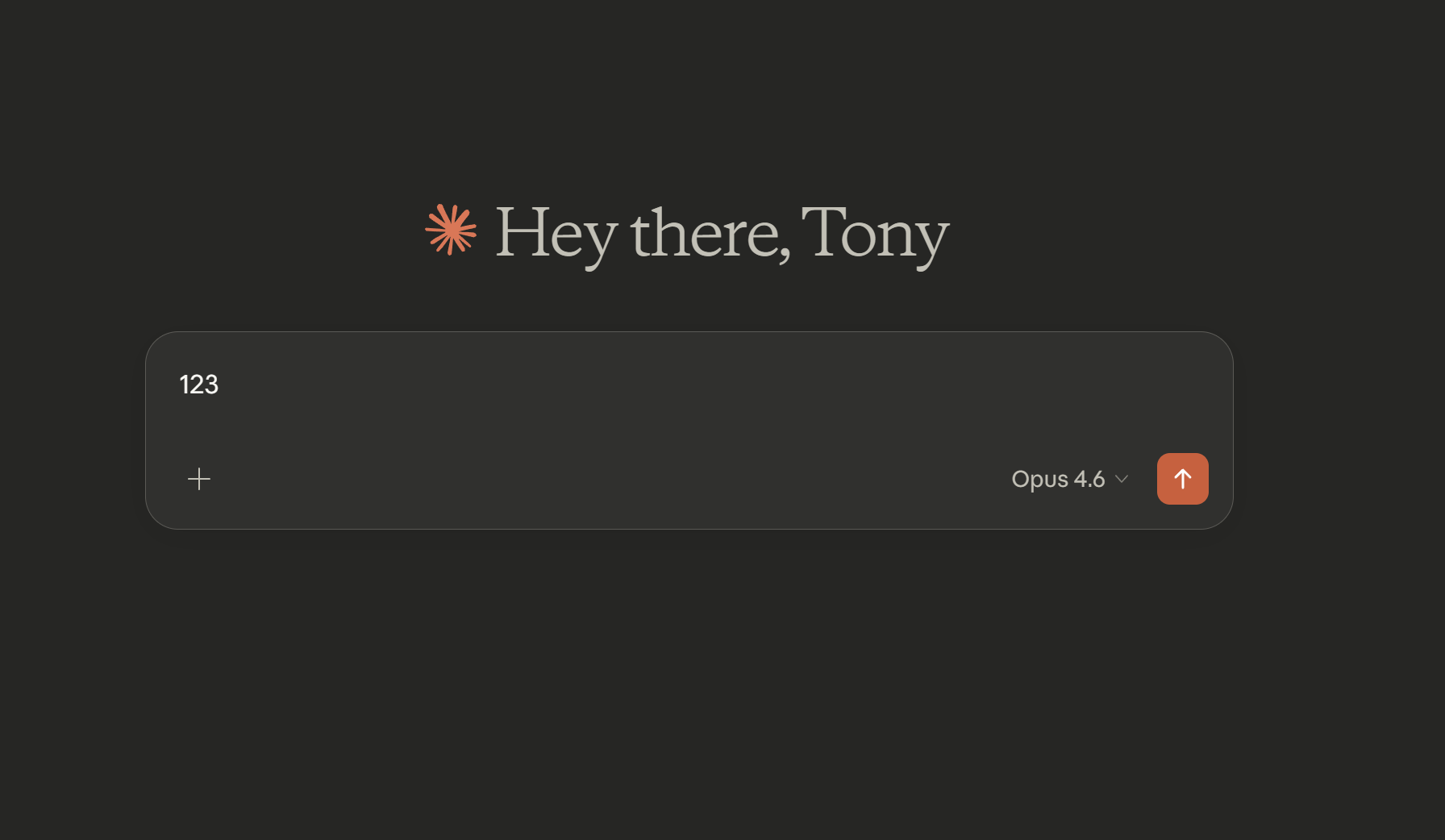Open the Opus 4.6 model selector
Viewport: 1445px width, 840px height.
click(1069, 479)
